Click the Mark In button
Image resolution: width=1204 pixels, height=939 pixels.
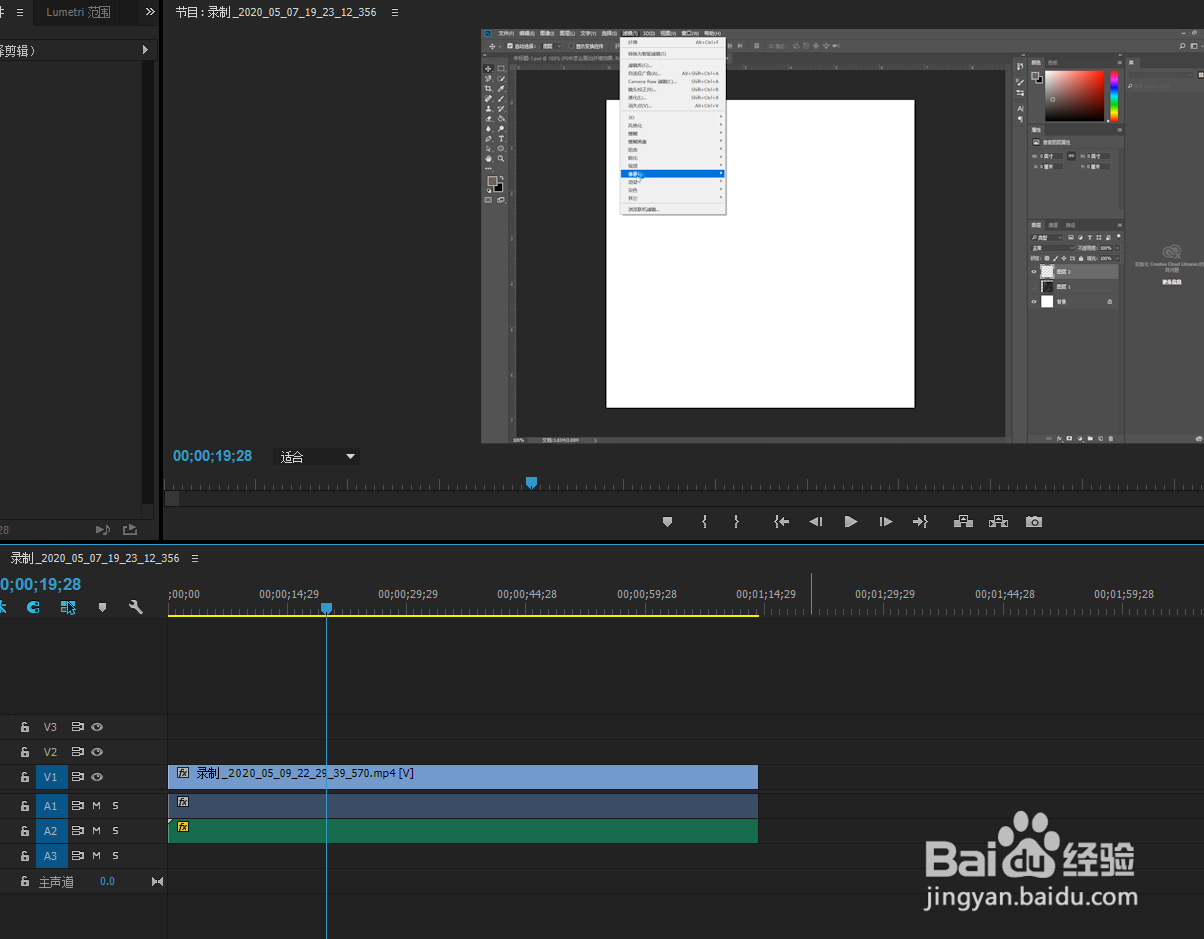pyautogui.click(x=705, y=522)
